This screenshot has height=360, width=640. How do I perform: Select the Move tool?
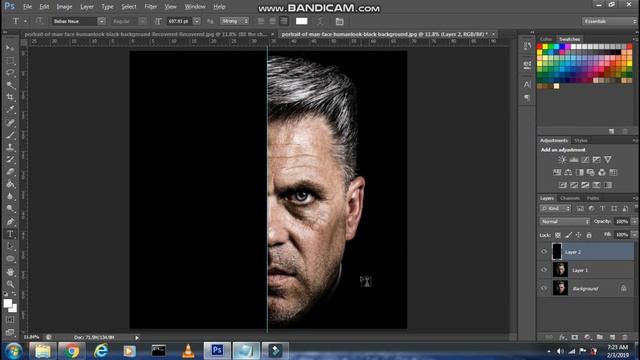pyautogui.click(x=10, y=48)
